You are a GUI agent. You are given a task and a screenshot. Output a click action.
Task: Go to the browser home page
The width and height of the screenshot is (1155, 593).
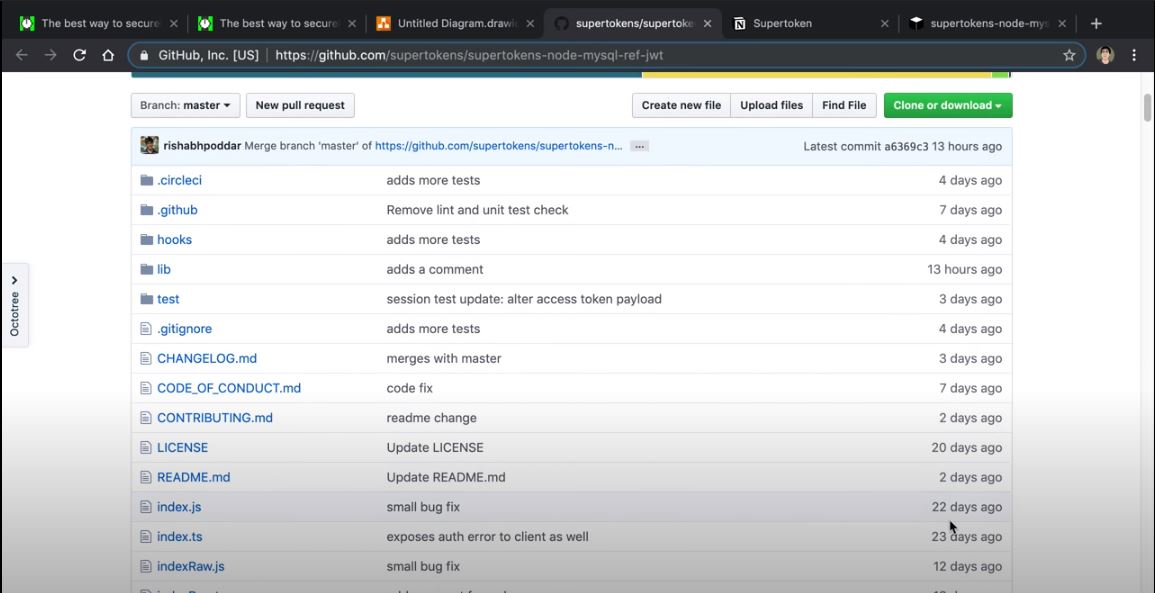[108, 55]
